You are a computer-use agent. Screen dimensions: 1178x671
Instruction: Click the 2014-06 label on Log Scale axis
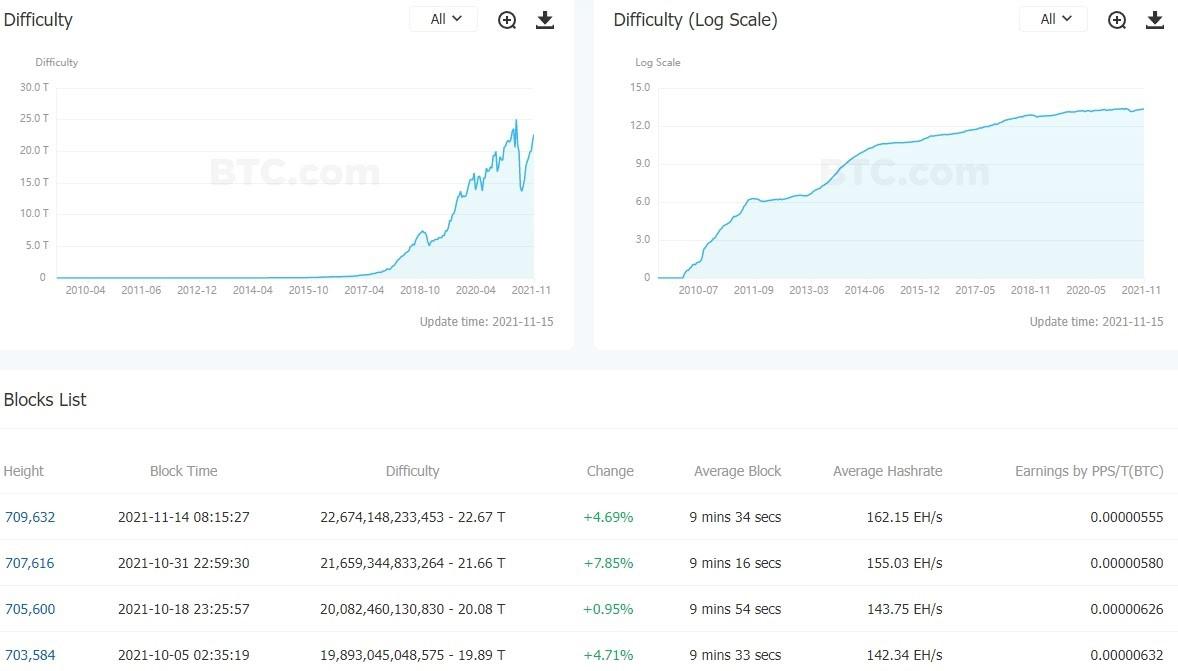(865, 290)
